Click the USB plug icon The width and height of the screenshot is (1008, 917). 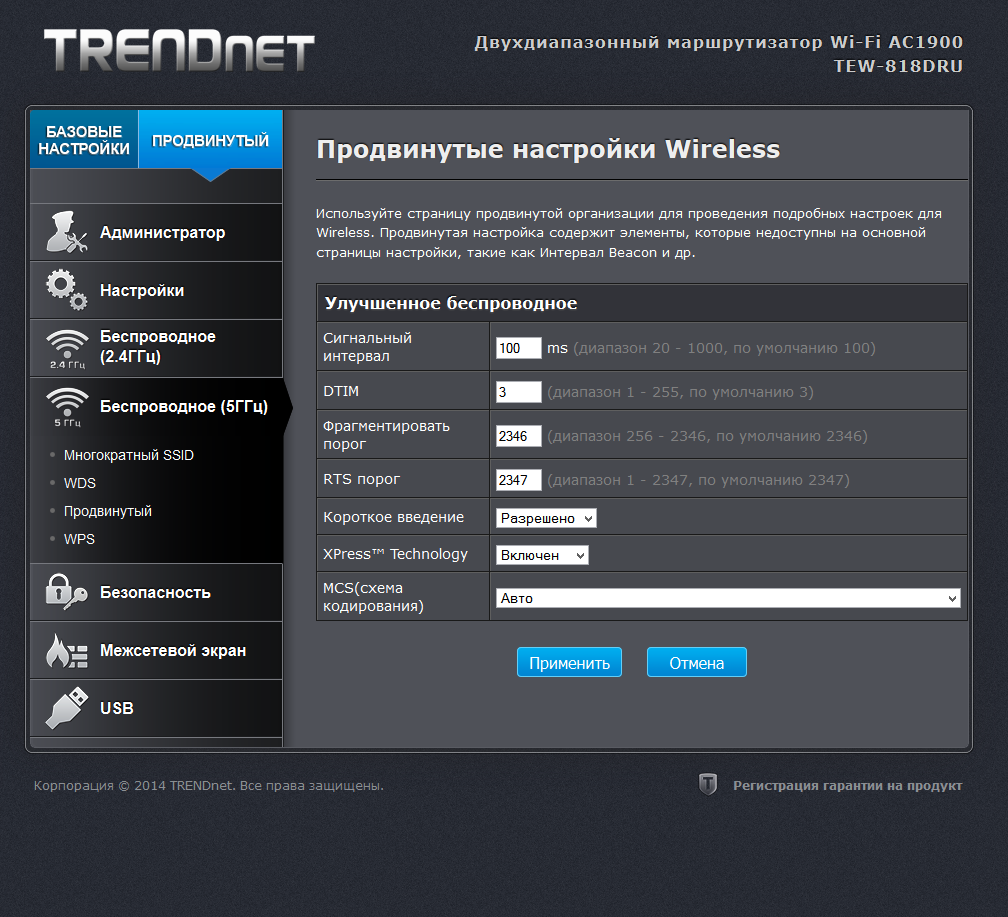click(67, 707)
